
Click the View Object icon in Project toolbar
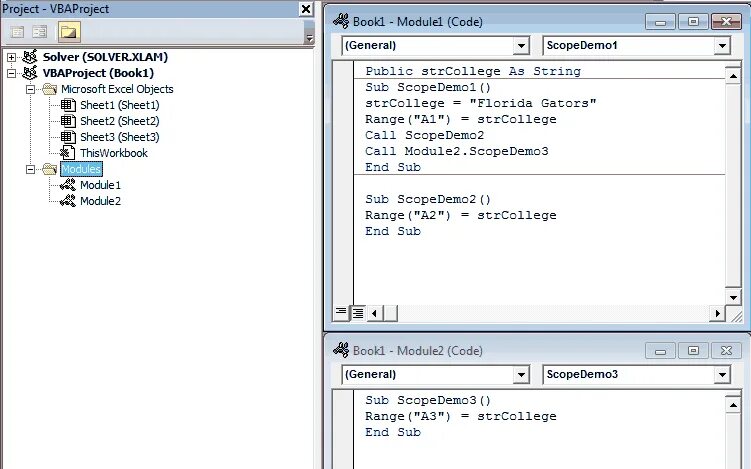tap(39, 32)
